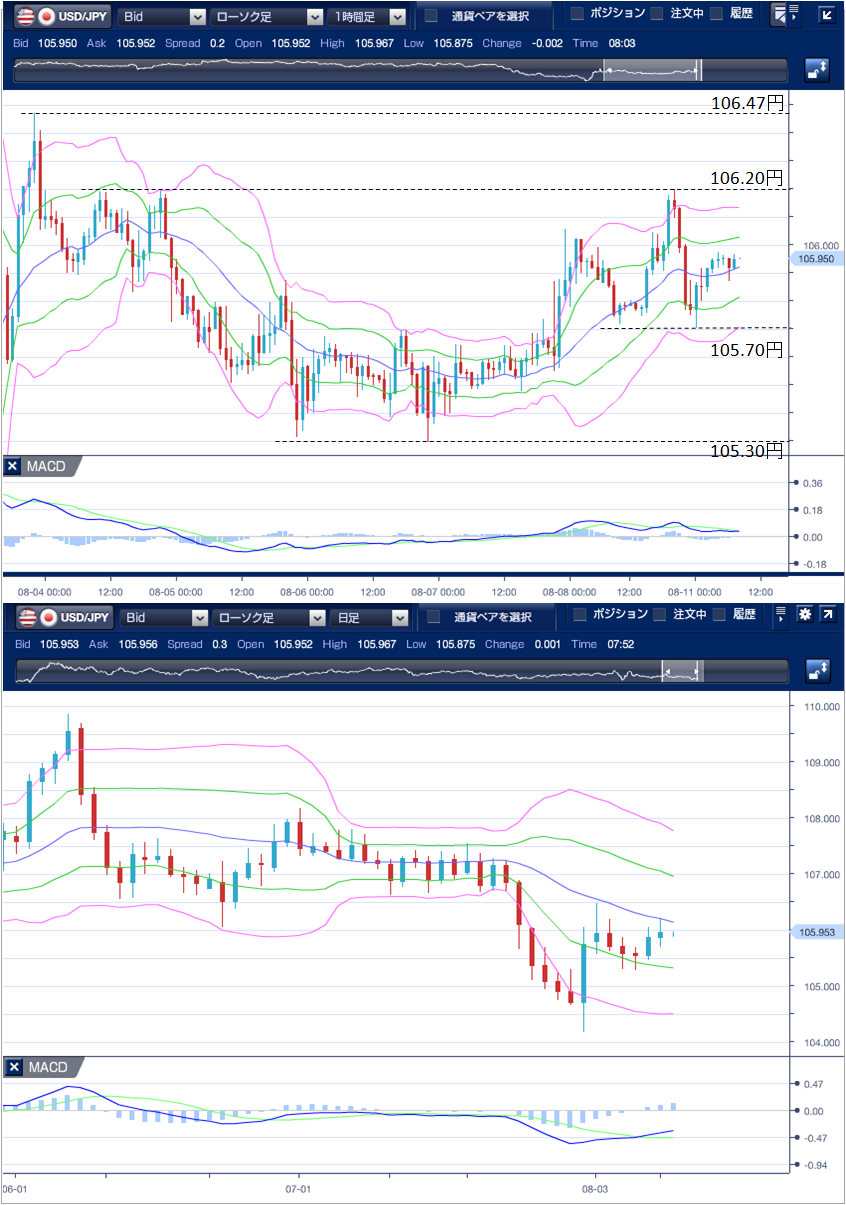The width and height of the screenshot is (846, 1205).
Task: Open the list menu icon in lower toolbar
Action: (780, 616)
